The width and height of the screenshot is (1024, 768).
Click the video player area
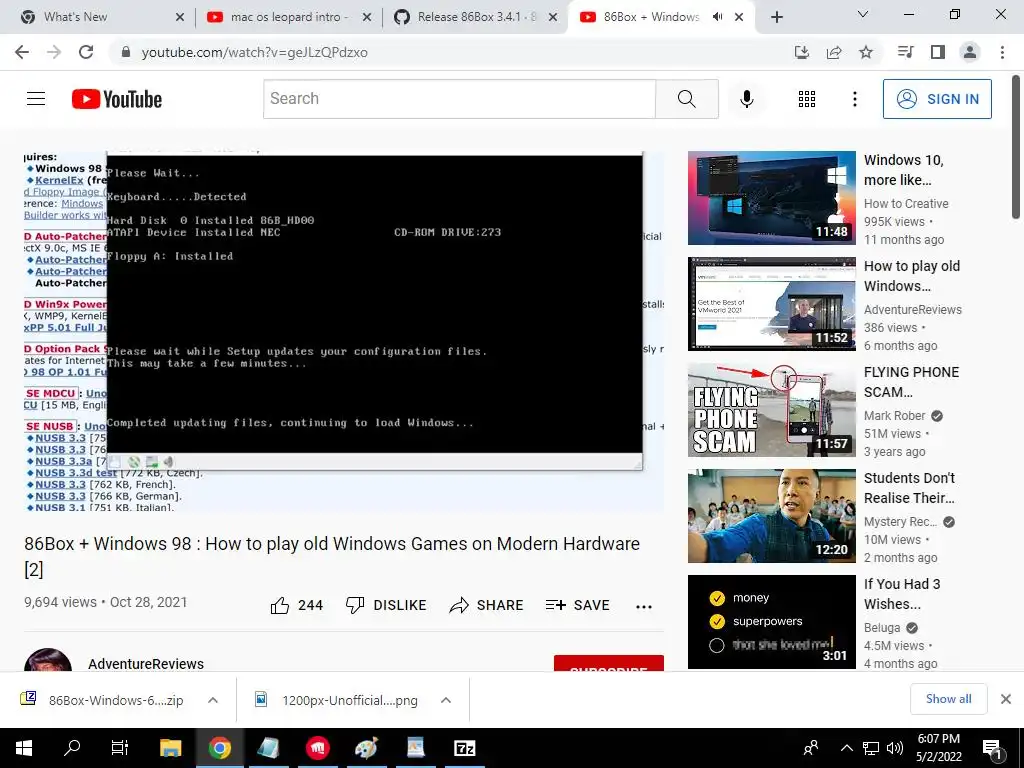pyautogui.click(x=344, y=332)
